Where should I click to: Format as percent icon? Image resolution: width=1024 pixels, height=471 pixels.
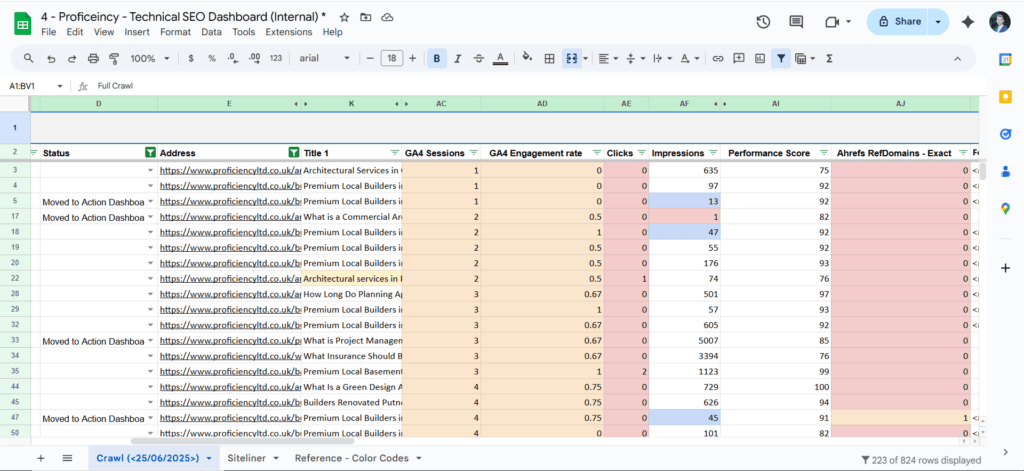click(x=212, y=59)
